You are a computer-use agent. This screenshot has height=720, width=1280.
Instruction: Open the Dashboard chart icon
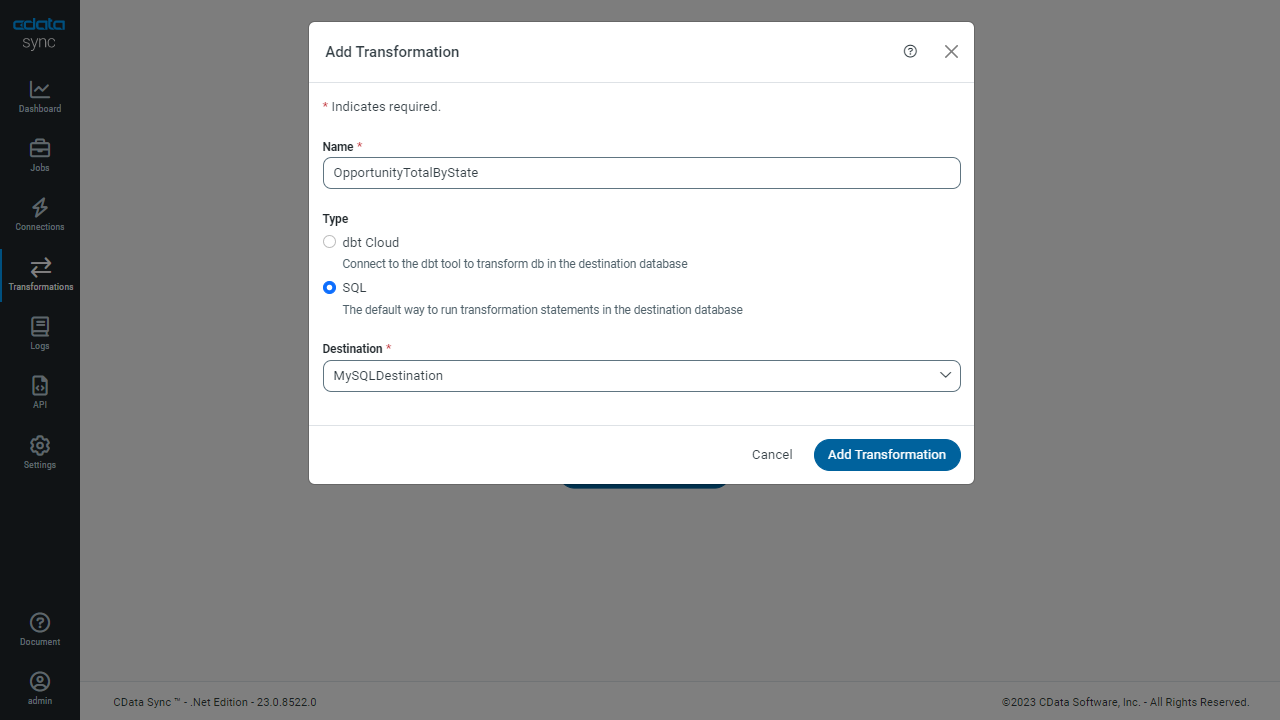[x=40, y=90]
